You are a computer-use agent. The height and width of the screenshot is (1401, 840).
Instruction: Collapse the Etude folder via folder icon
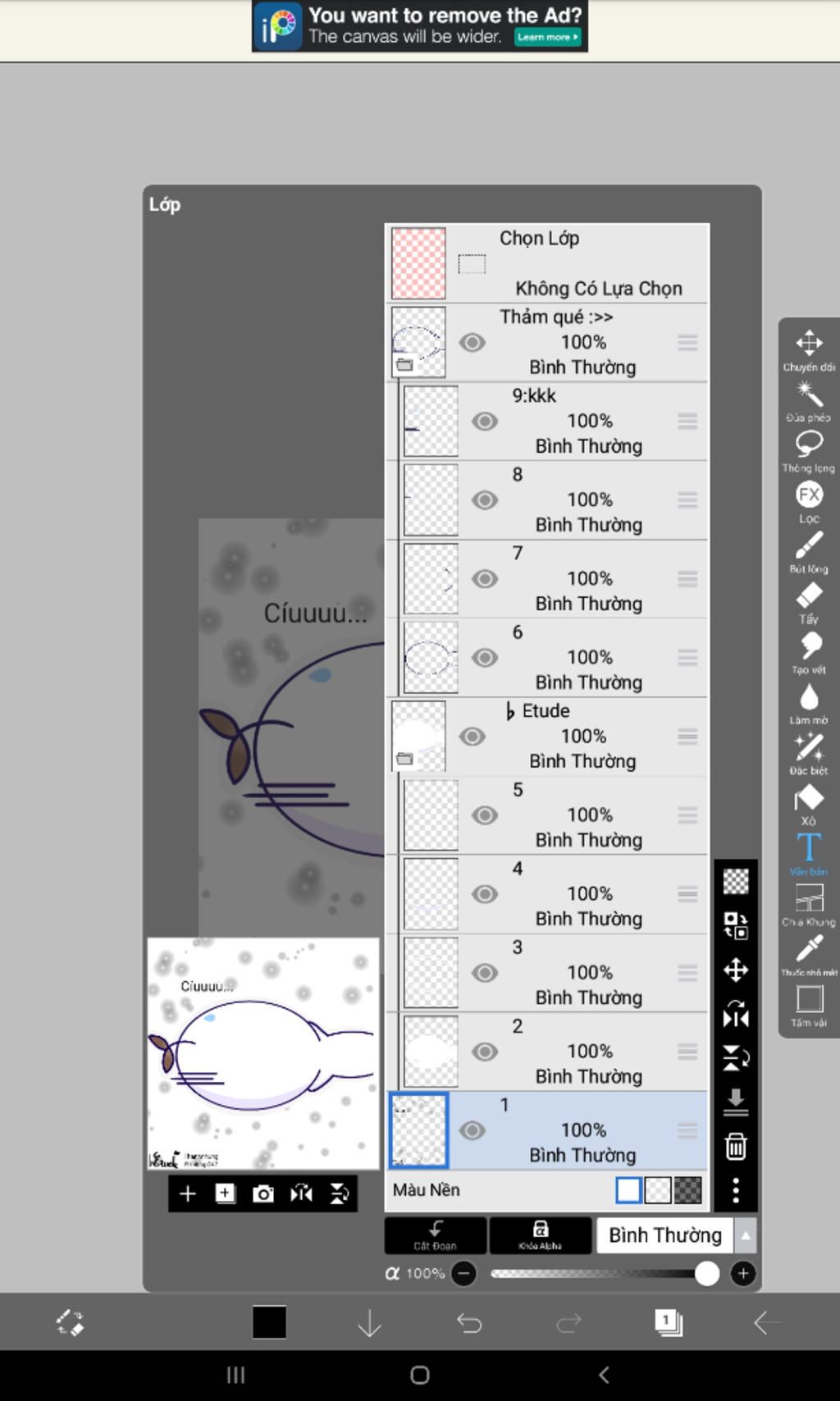pos(404,758)
